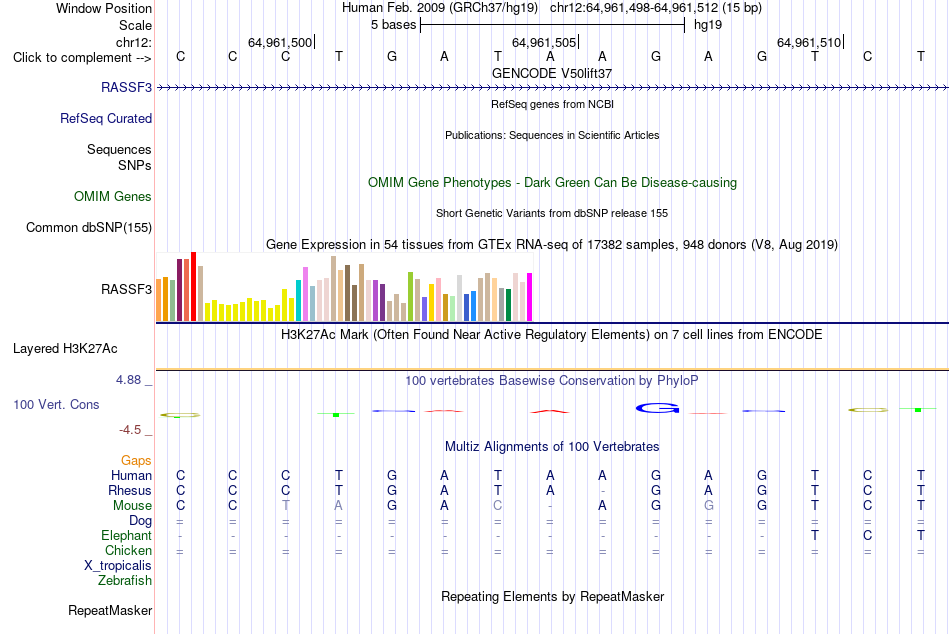
Task: Click the C base in the Elephant row
Action: click(x=868, y=535)
